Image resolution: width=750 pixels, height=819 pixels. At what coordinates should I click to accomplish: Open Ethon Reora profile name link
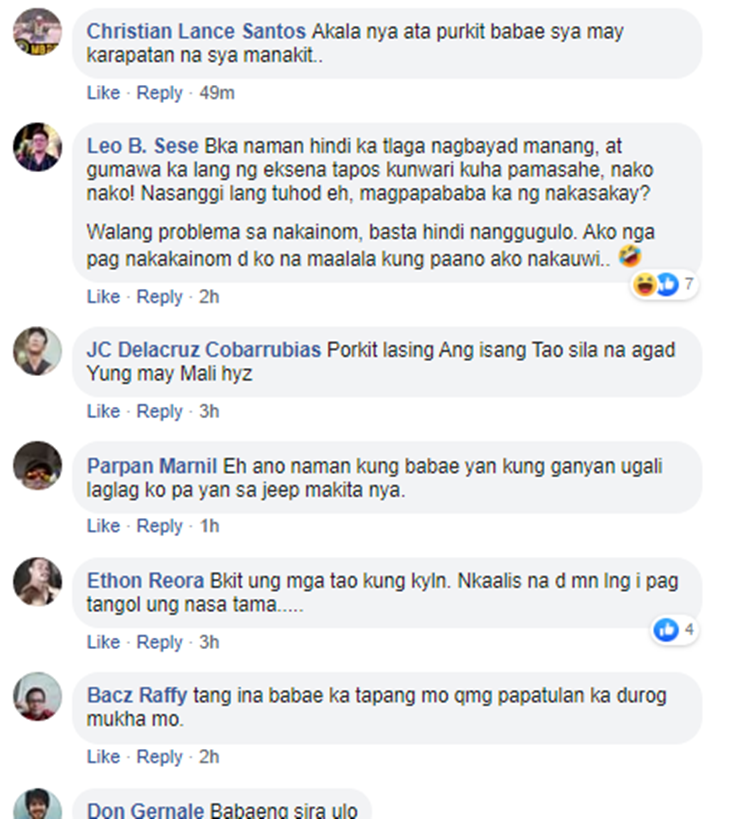point(145,581)
